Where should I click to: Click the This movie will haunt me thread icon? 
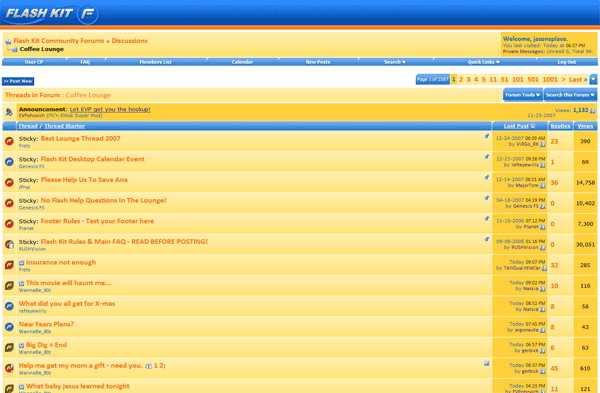pos(9,286)
